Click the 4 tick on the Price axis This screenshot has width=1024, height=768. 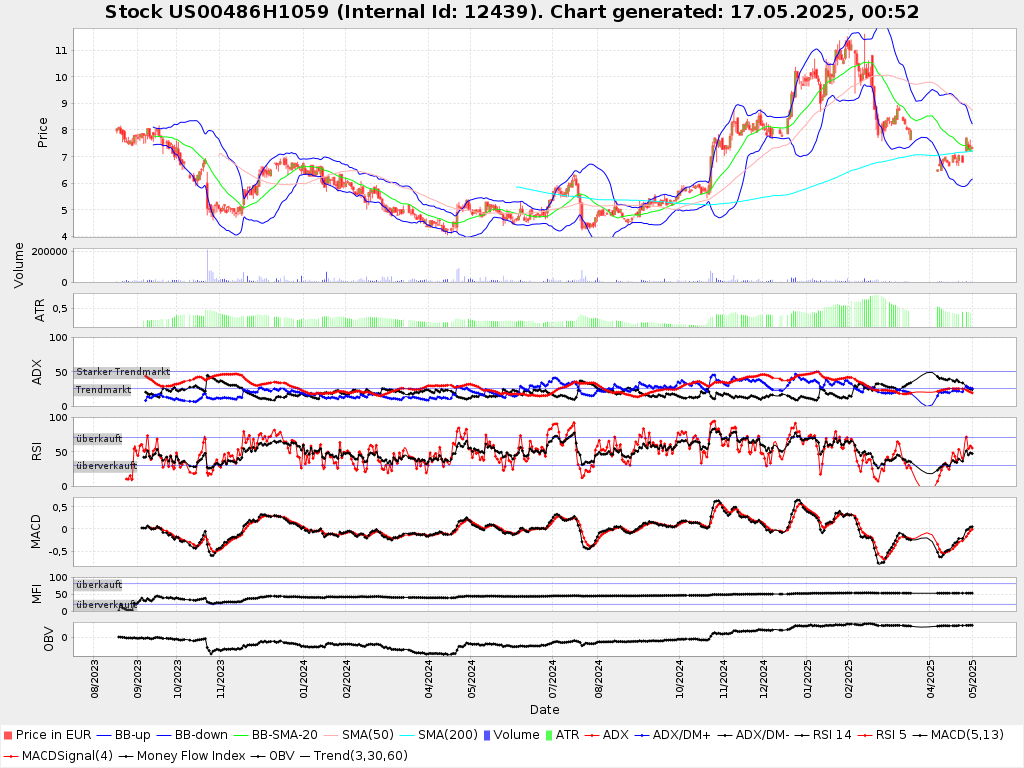click(64, 237)
